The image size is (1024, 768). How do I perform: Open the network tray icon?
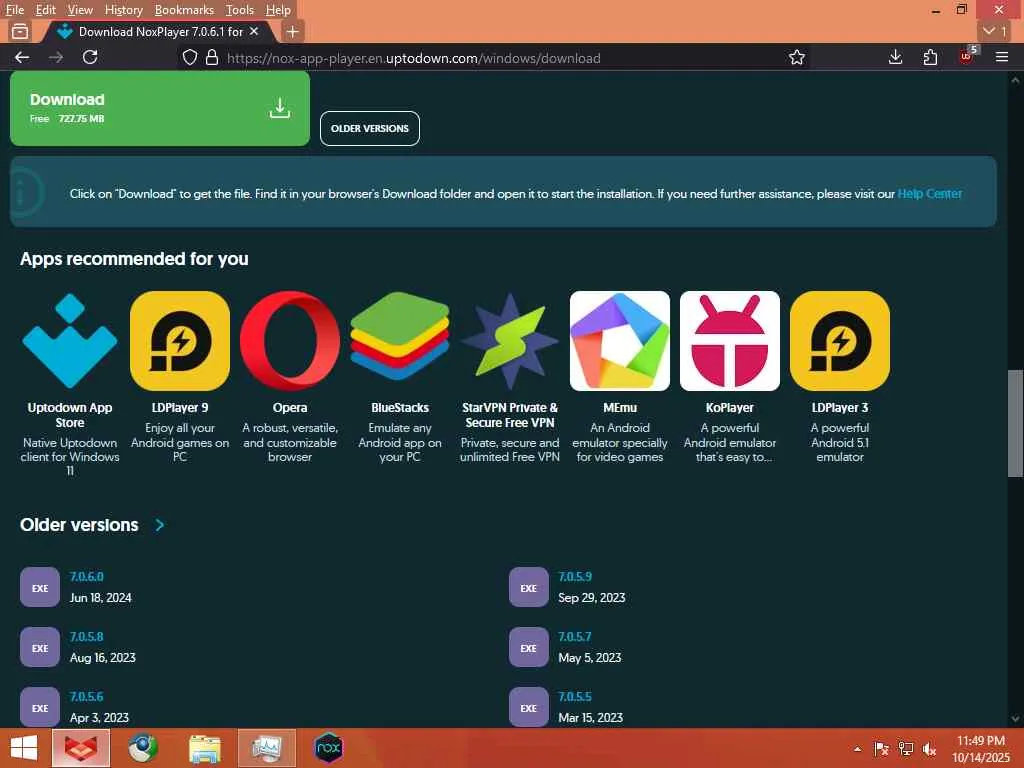[x=906, y=748]
